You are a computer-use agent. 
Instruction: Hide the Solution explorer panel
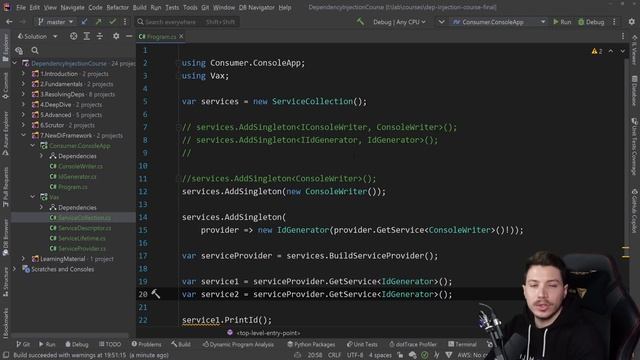coord(129,36)
